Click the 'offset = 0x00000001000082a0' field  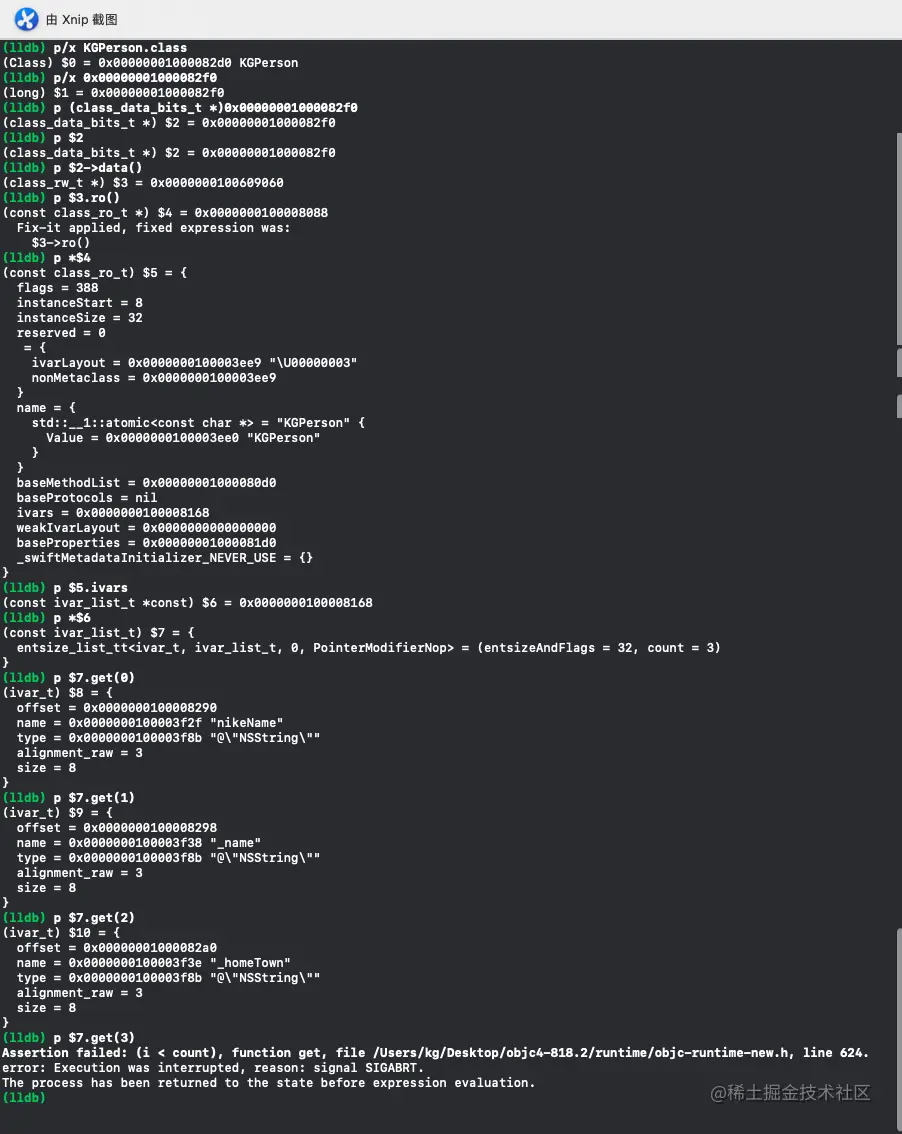pyautogui.click(x=116, y=948)
